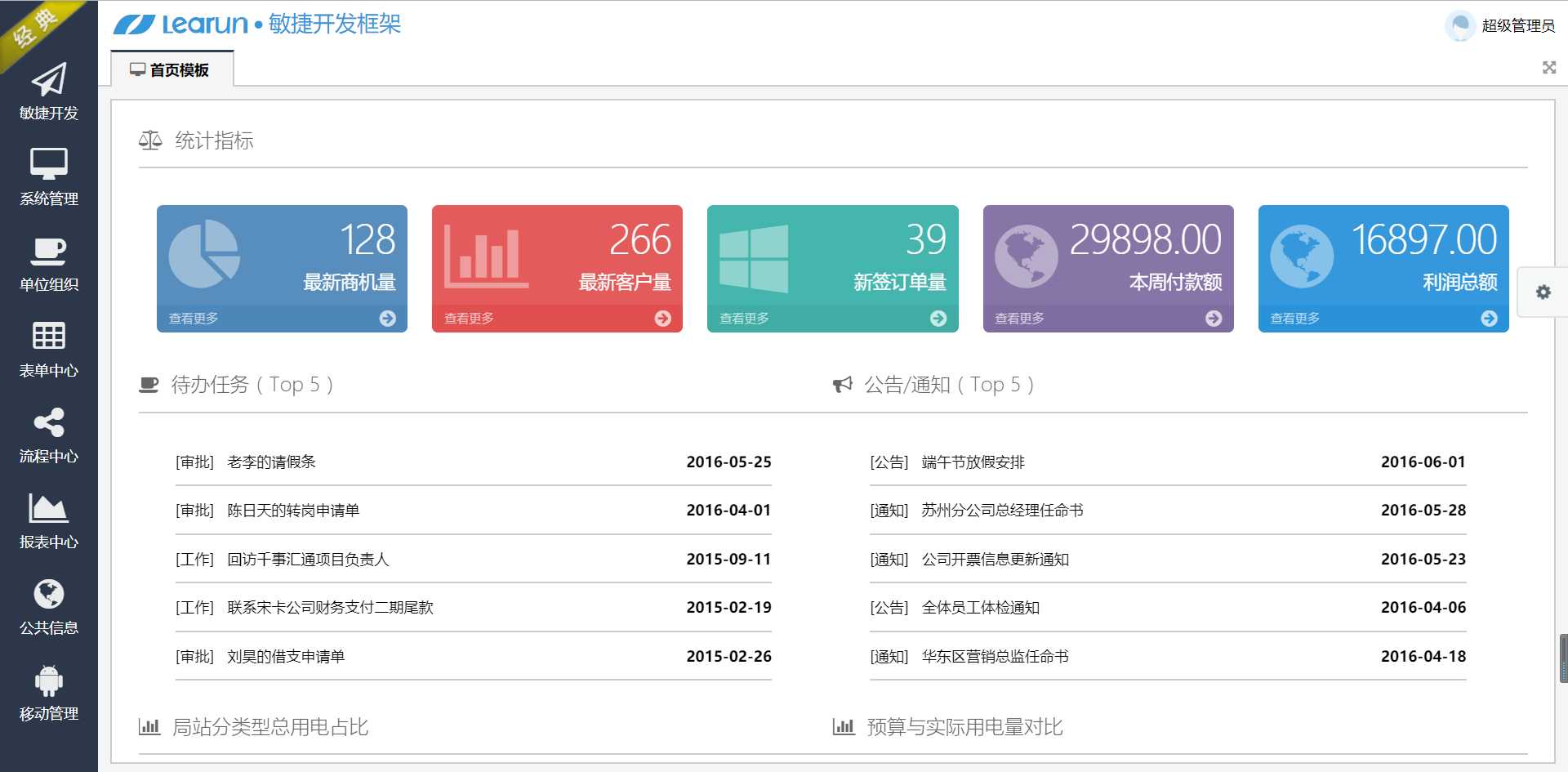Click bar chart icon on 最新客户量 card

point(486,256)
